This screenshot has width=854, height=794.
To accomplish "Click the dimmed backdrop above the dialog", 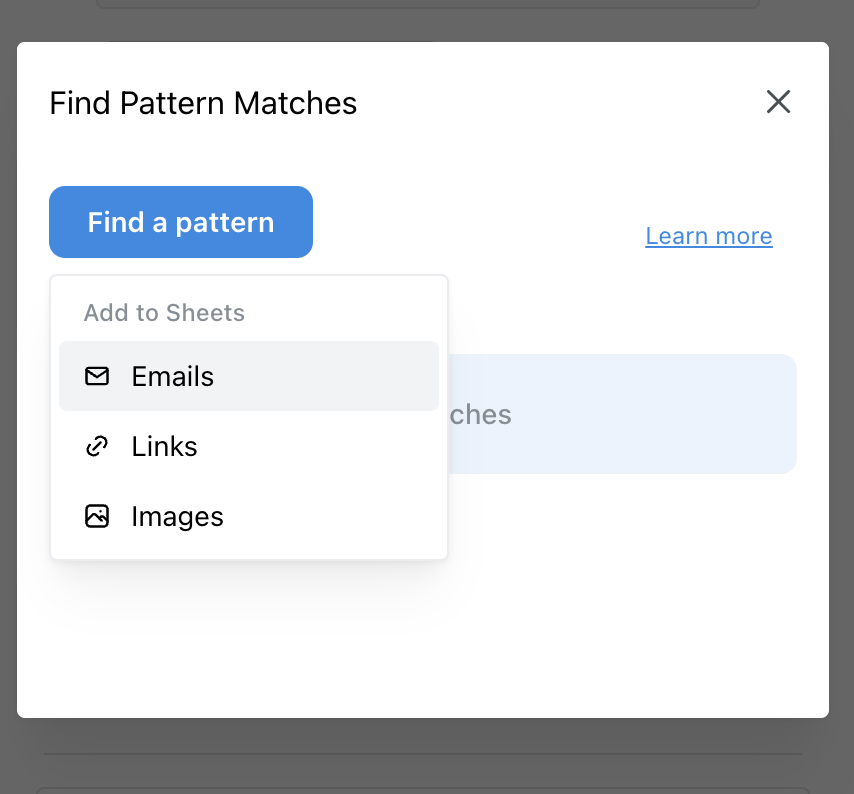I will tap(427, 20).
